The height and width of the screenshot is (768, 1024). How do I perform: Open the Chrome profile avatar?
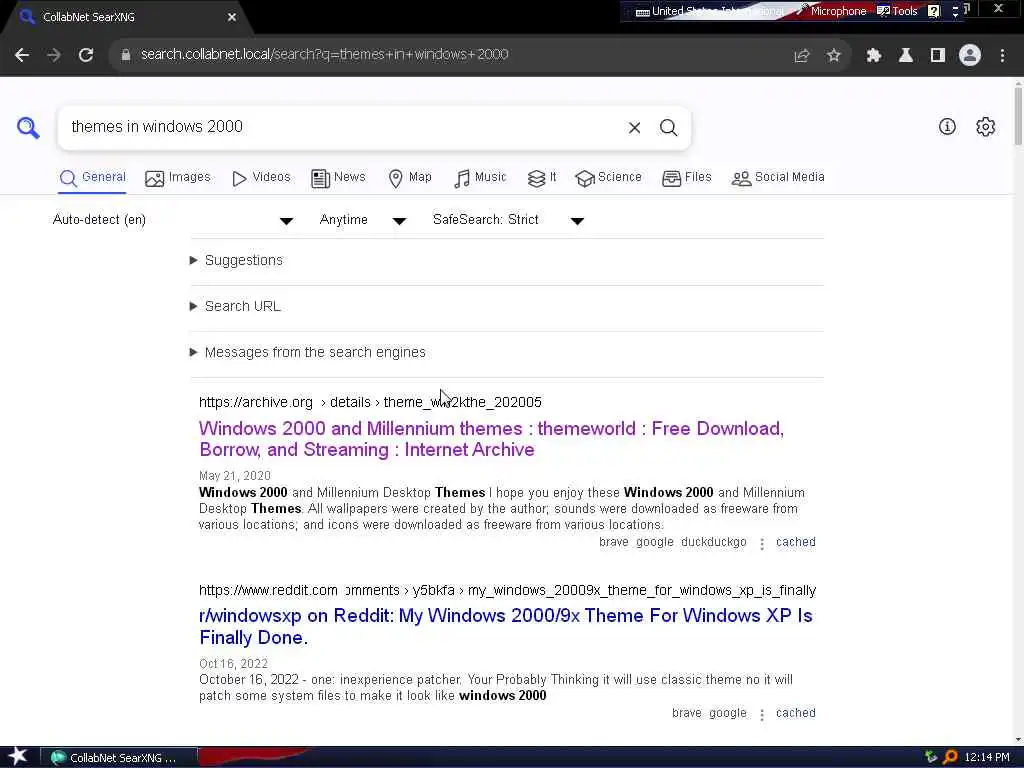[970, 56]
